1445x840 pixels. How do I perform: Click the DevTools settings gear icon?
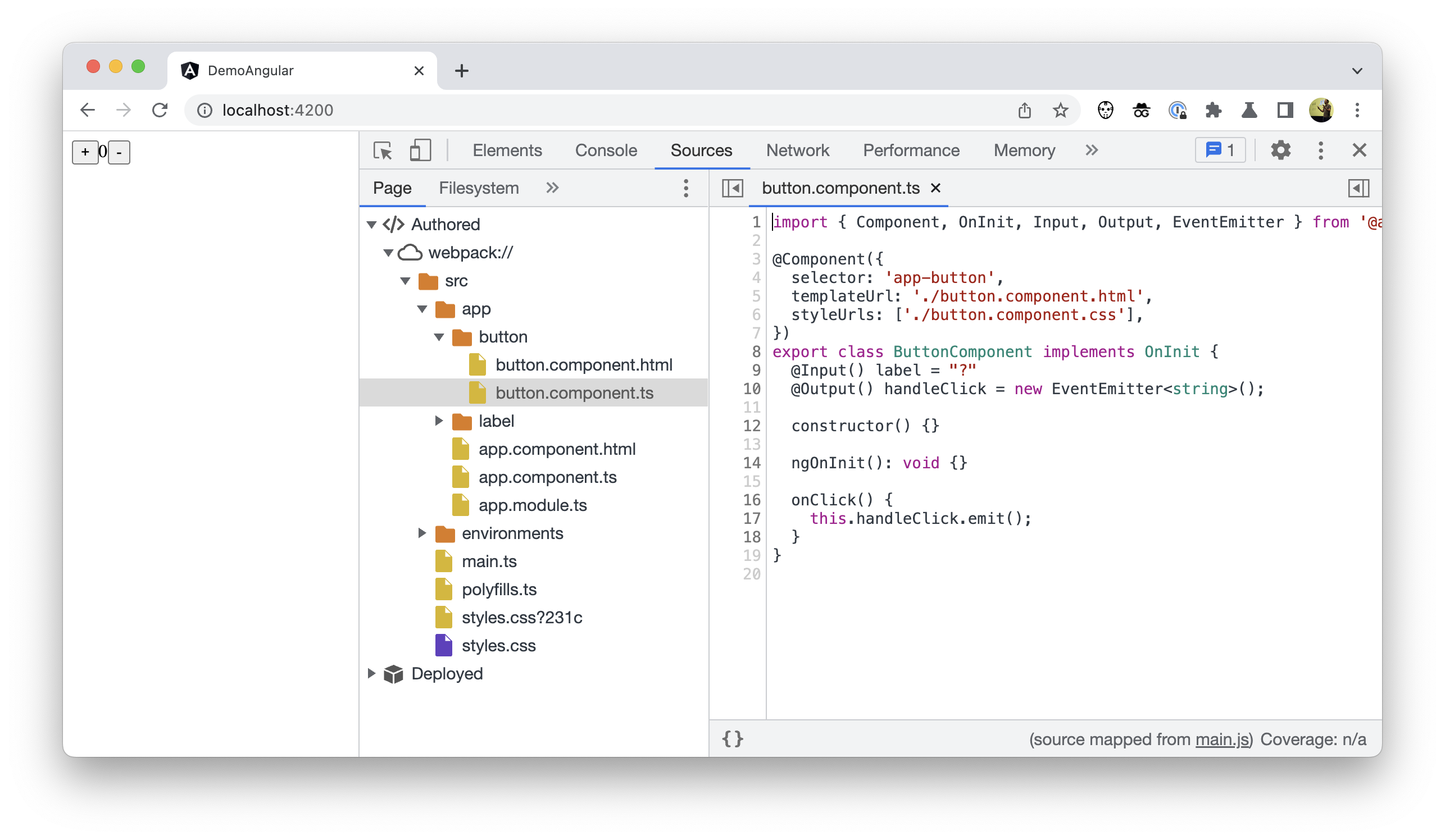pos(1281,151)
